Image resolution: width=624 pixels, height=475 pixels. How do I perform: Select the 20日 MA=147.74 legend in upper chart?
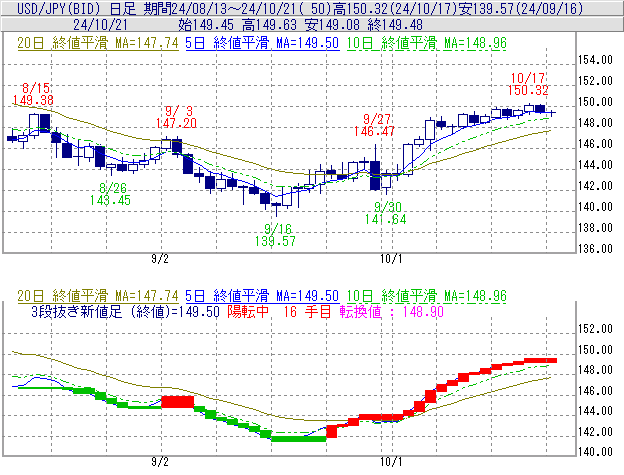95,44
